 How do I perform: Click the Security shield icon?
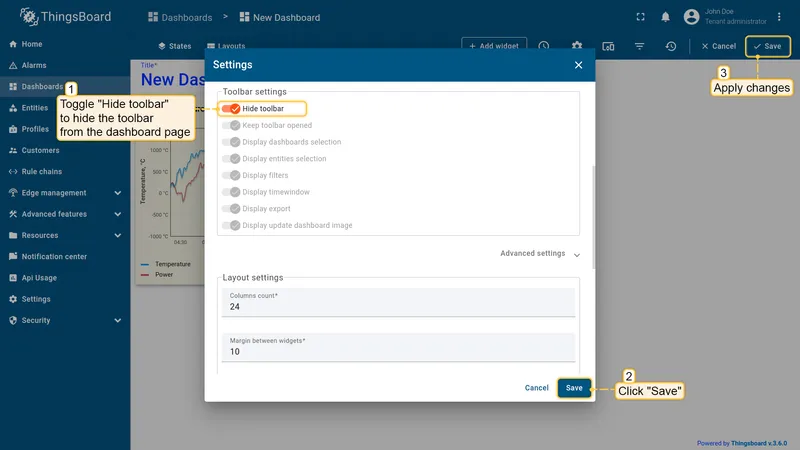[x=13, y=320]
